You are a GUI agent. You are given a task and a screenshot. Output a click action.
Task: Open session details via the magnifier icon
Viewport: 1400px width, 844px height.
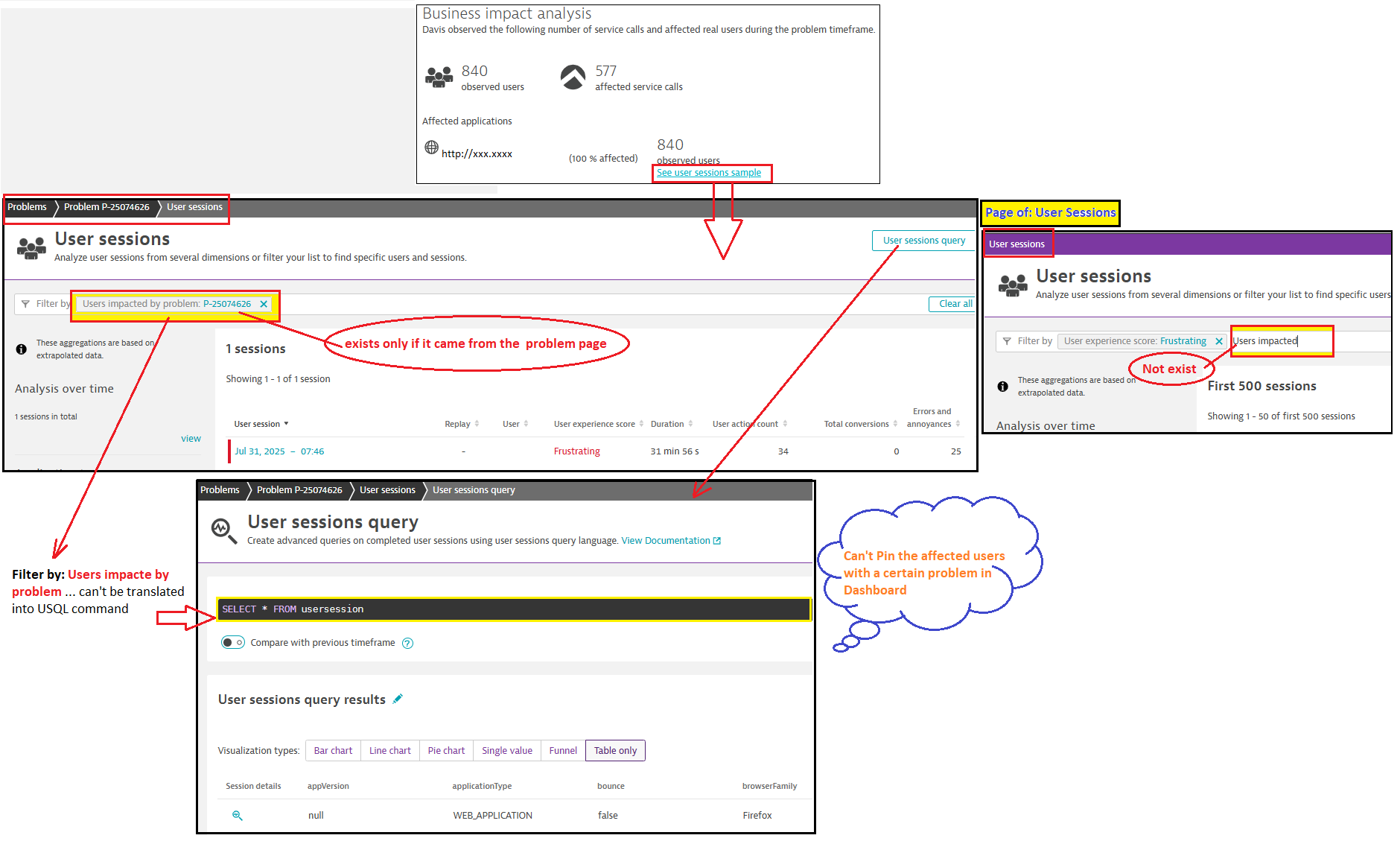[x=238, y=815]
